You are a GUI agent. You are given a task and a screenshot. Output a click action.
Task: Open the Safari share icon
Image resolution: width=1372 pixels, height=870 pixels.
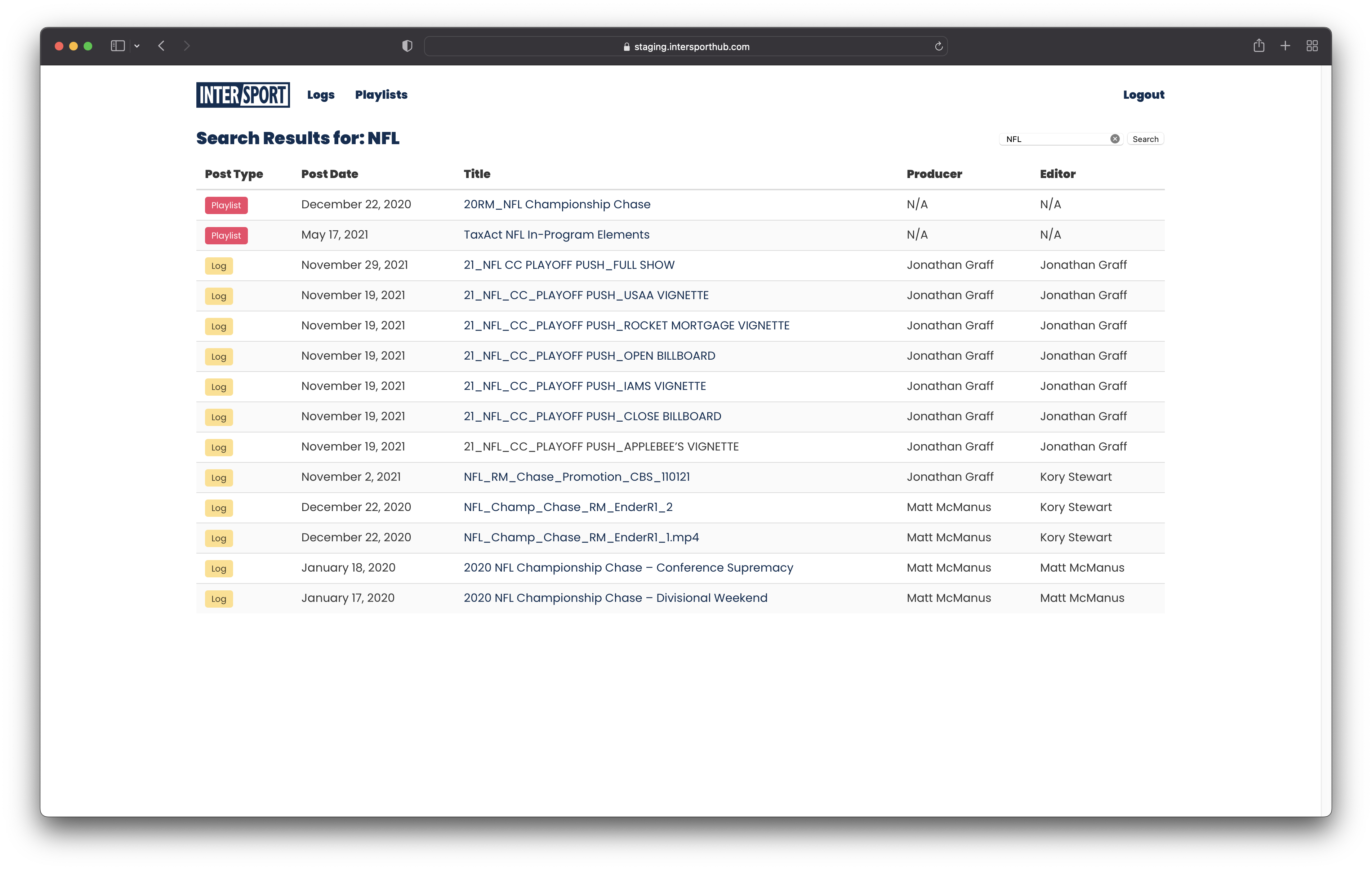tap(1259, 46)
